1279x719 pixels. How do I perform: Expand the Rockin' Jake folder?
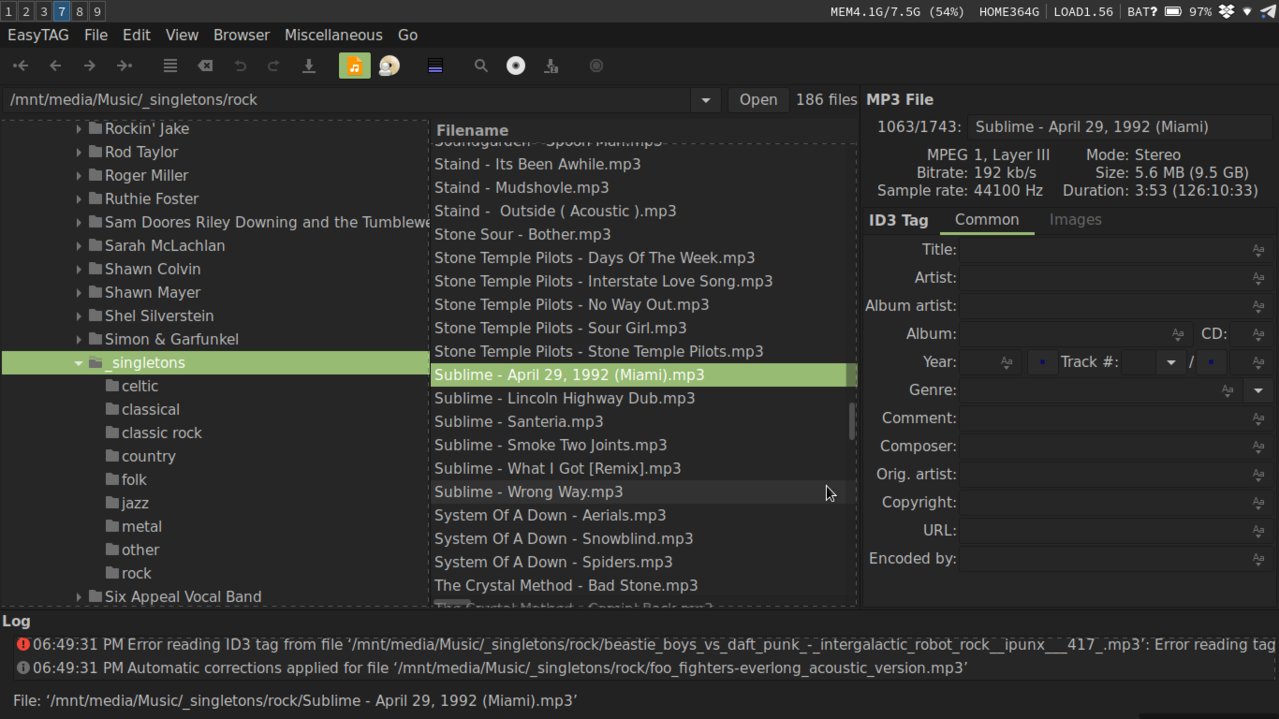pos(79,129)
